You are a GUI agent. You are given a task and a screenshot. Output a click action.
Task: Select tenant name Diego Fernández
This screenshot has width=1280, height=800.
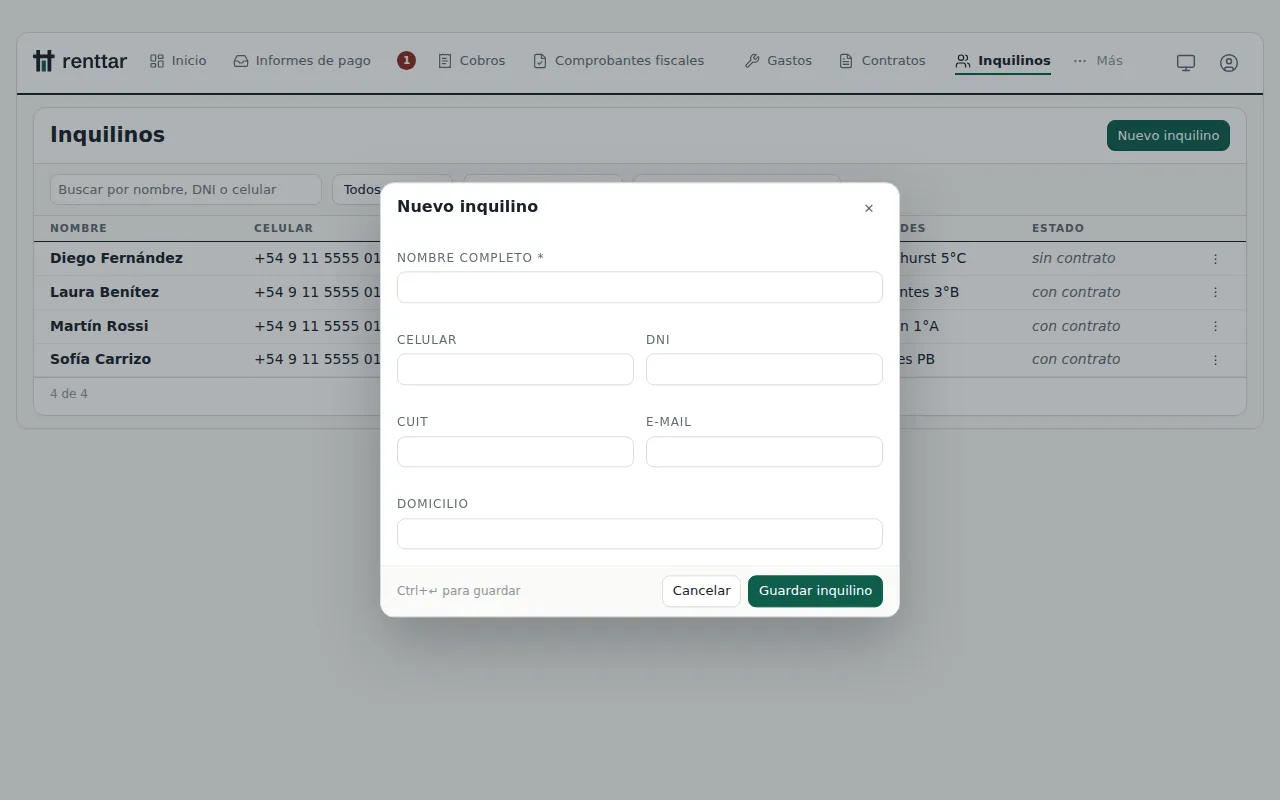click(116, 258)
